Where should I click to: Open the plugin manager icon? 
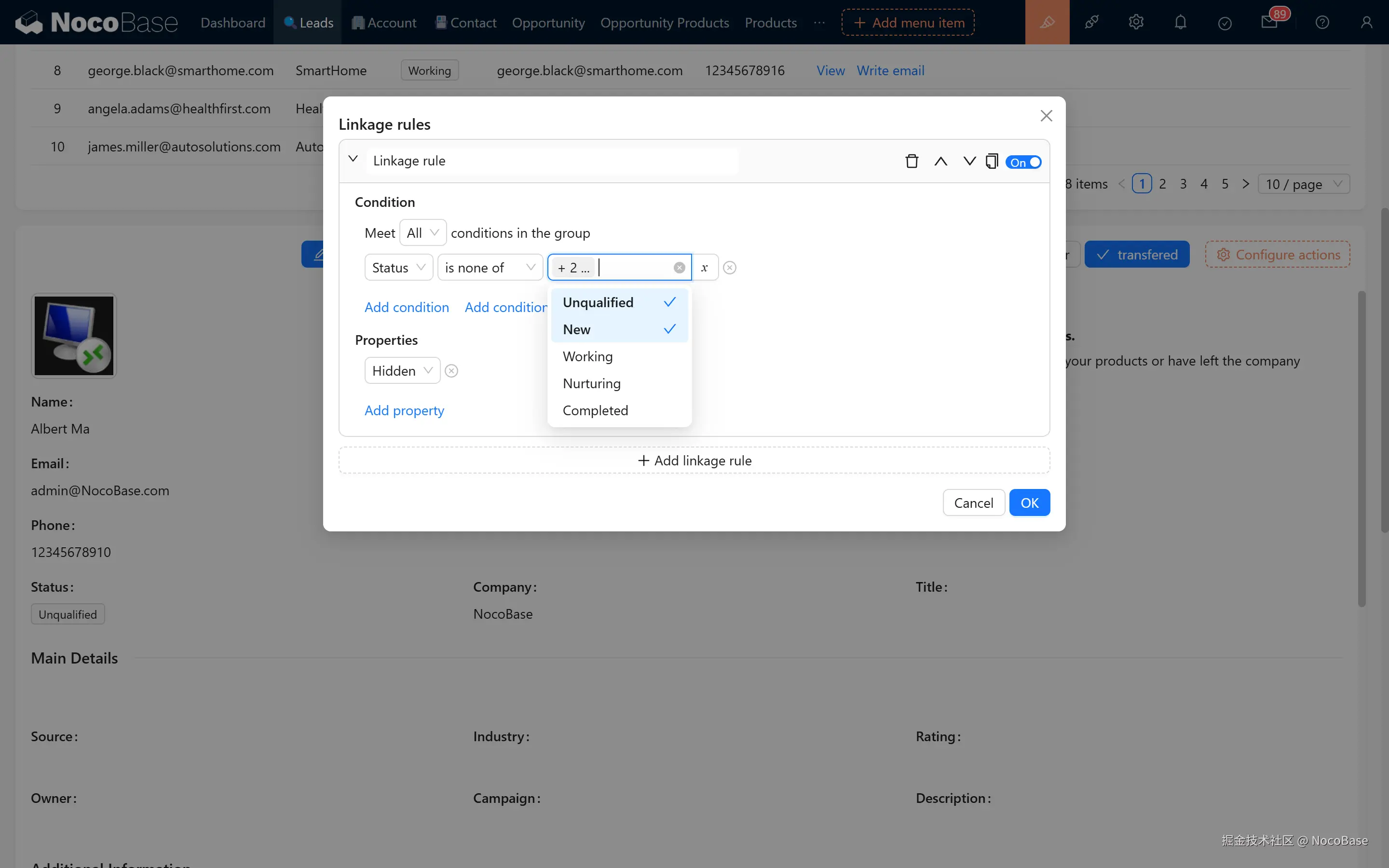[1091, 22]
